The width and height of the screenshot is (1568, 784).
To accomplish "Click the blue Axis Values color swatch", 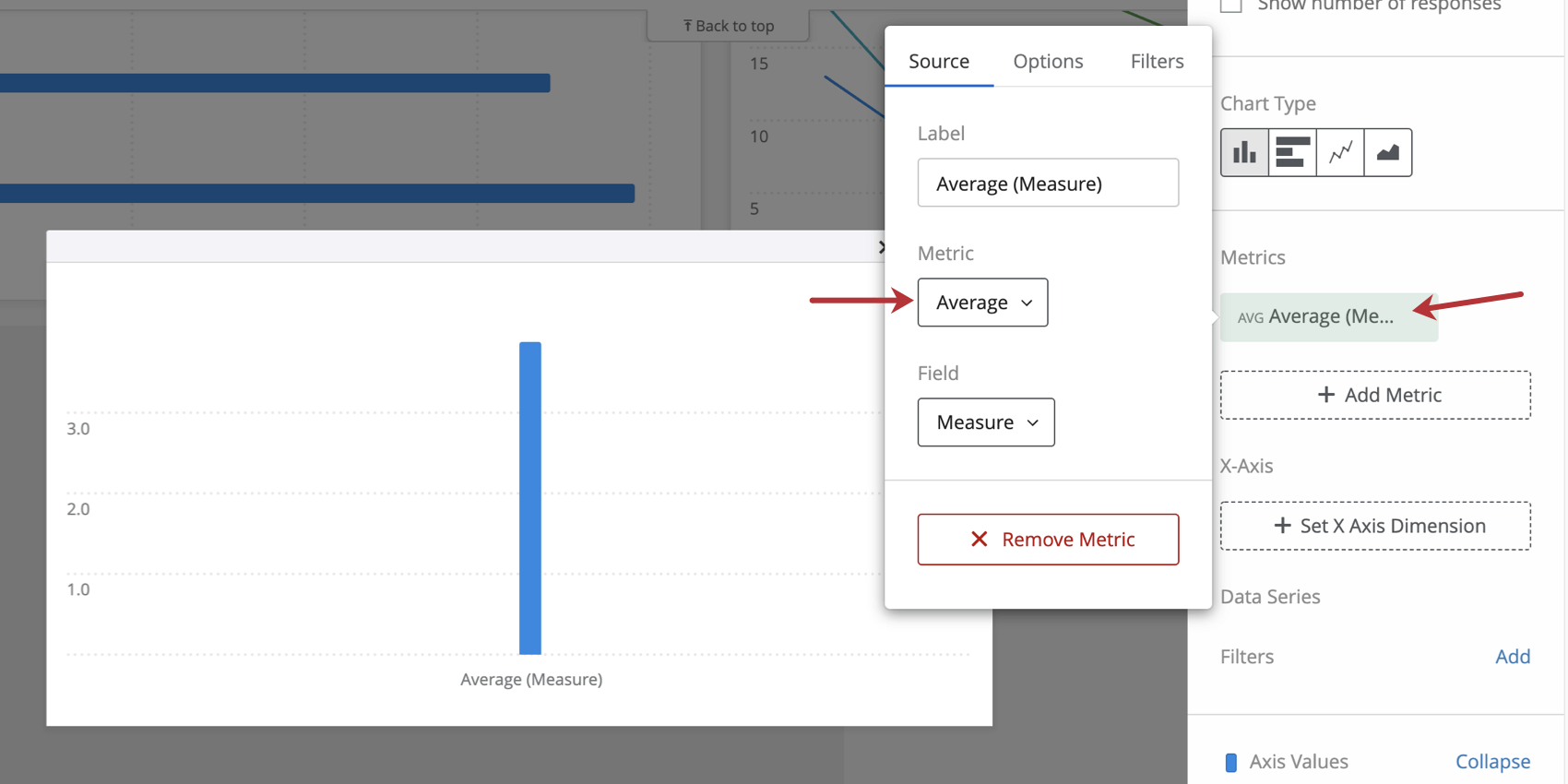I will point(1230,763).
